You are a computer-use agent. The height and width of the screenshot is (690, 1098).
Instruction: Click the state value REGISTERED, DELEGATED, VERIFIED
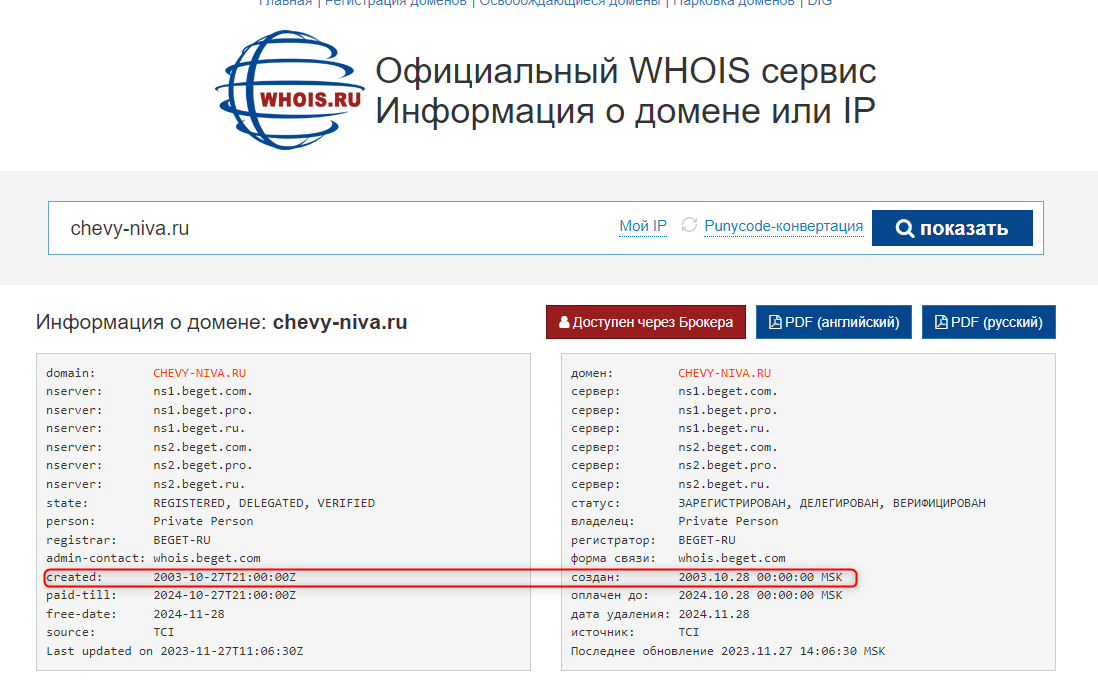[264, 503]
